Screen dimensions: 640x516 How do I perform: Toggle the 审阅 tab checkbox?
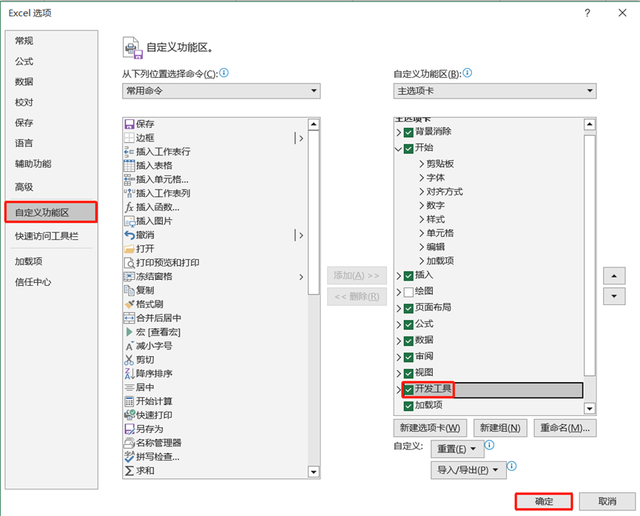click(x=409, y=357)
